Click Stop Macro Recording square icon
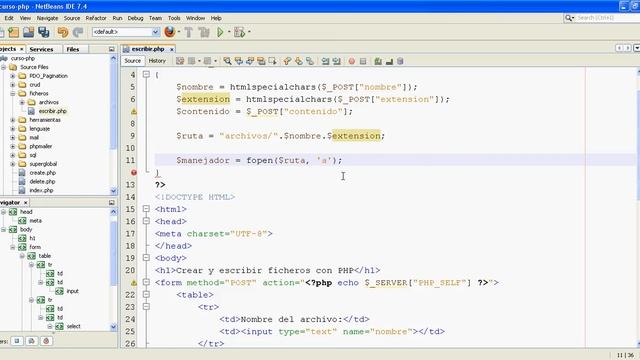Viewport: 640px width, 360px height. pos(363,61)
